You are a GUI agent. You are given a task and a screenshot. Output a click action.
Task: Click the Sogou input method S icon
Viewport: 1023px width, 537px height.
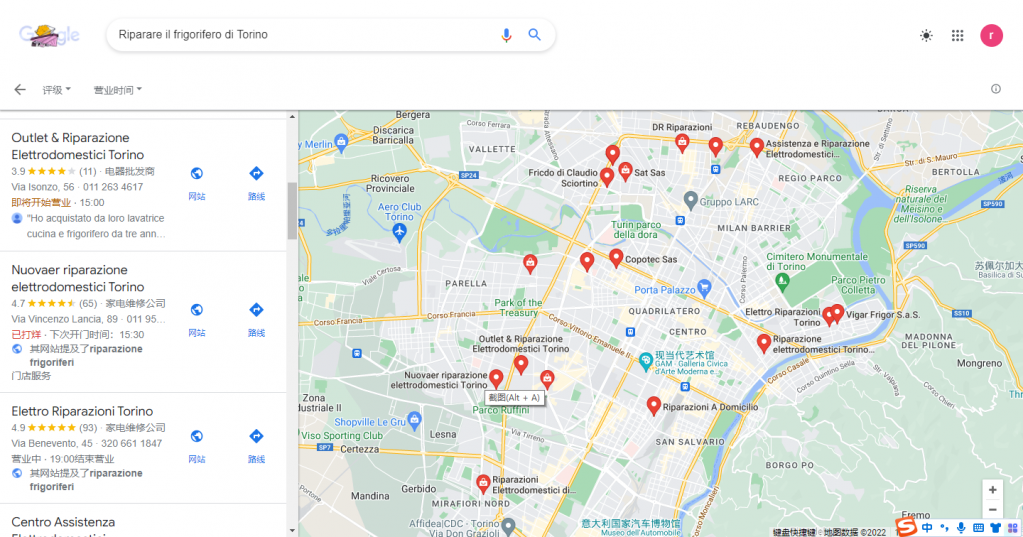click(906, 527)
